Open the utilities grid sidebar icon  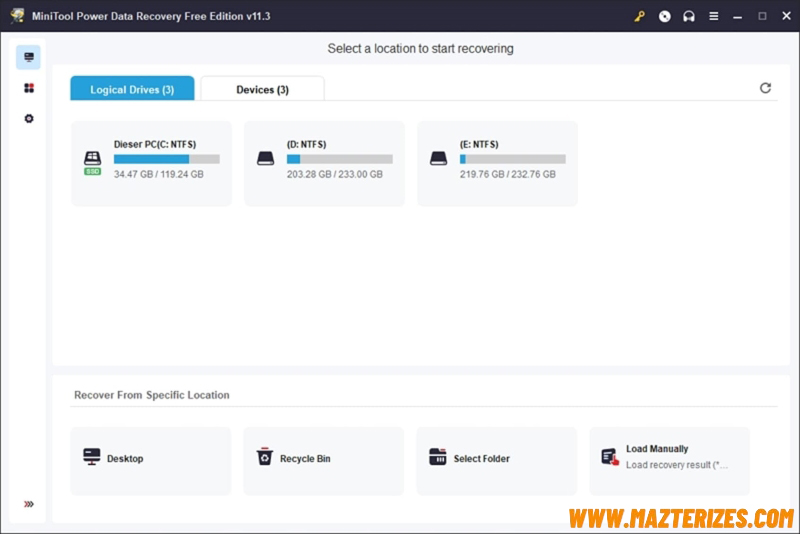(29, 88)
